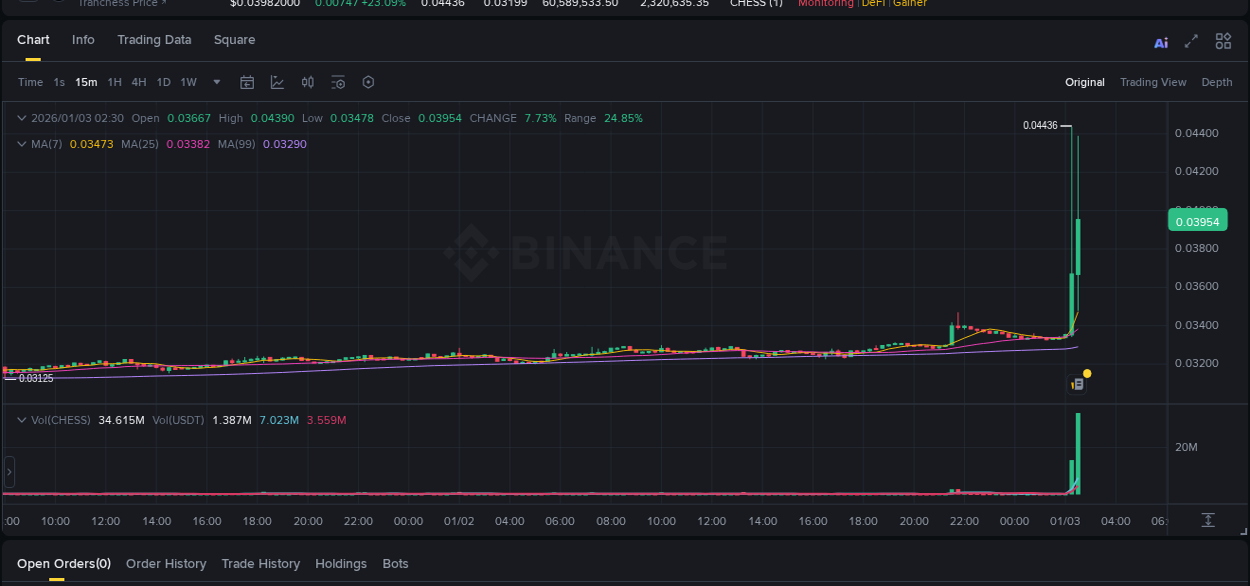1250x586 pixels.
Task: Open the extra timeframes dropdown arrow
Action: (x=215, y=82)
